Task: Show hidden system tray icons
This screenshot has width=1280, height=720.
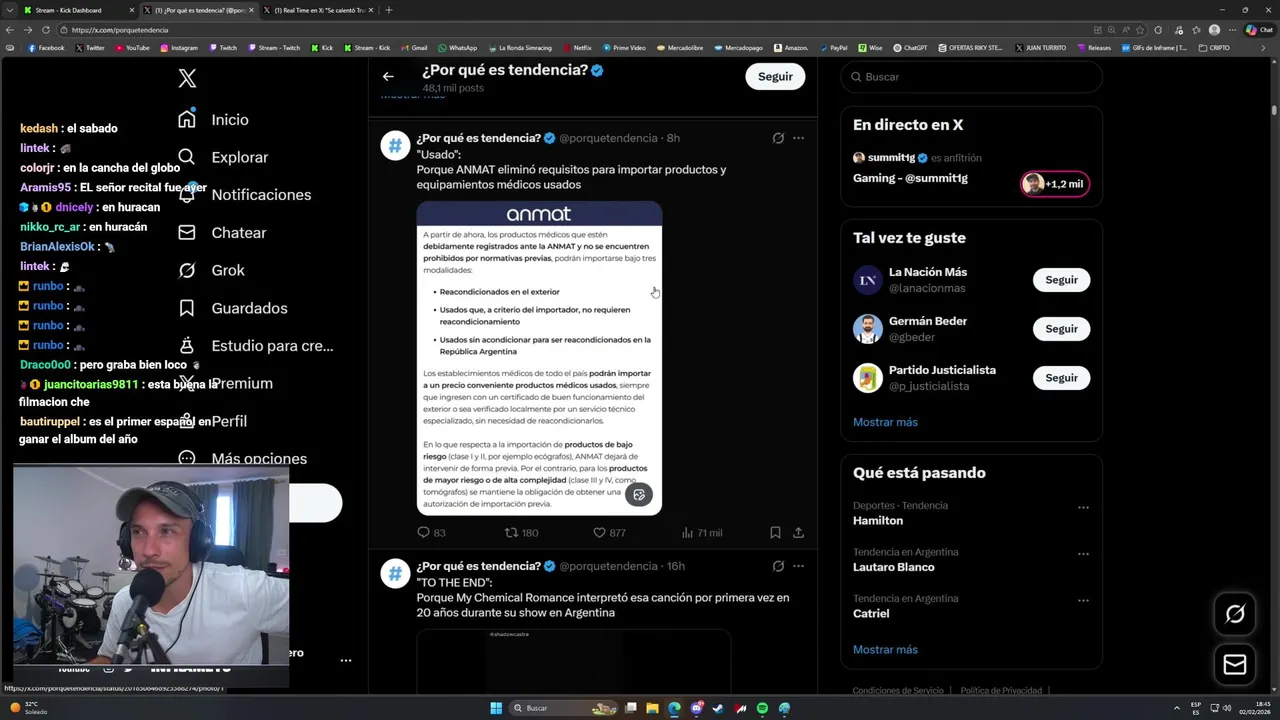Action: click(x=1178, y=708)
